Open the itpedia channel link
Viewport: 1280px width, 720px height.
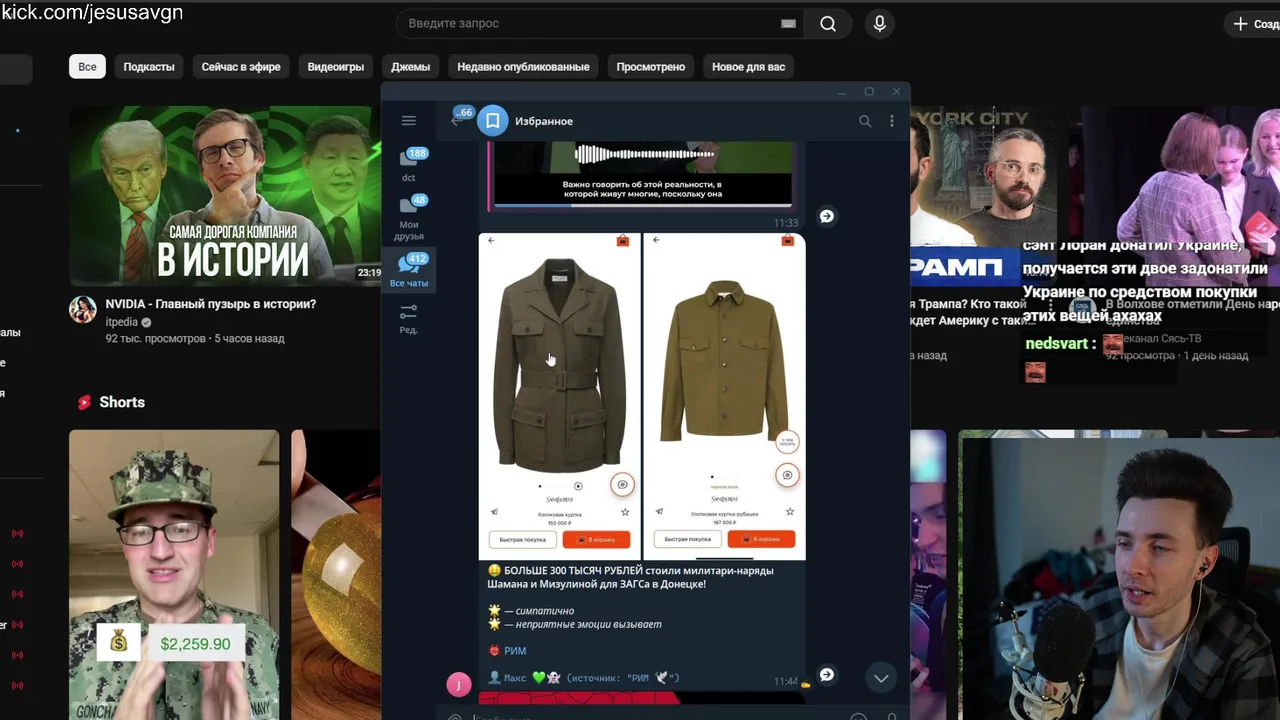tap(121, 322)
